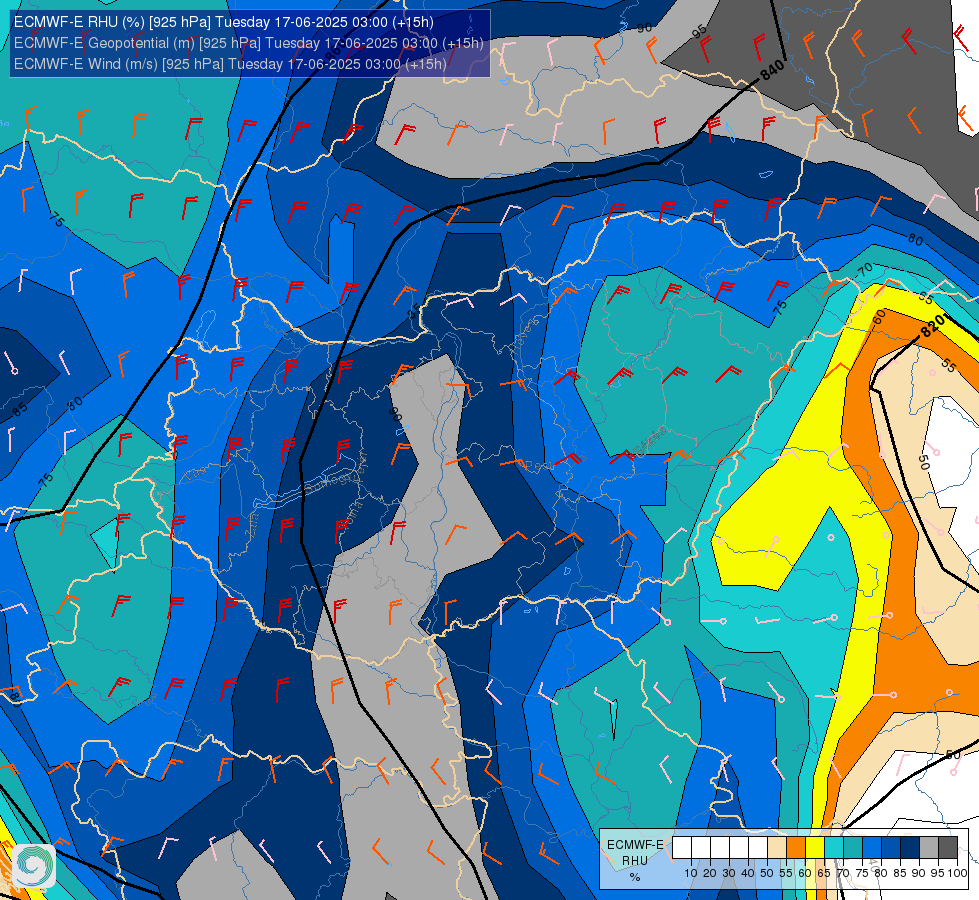The image size is (979, 900).
Task: Click the white legend swatch between 40 and 50
Action: point(758,848)
